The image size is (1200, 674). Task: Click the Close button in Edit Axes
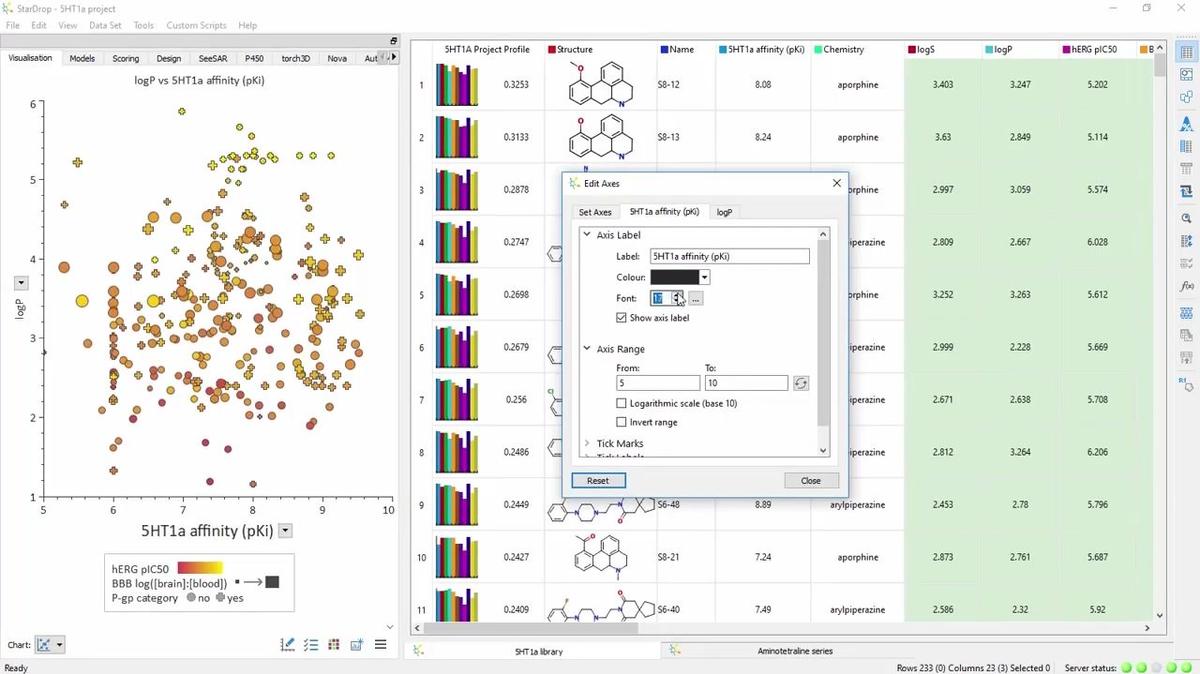click(x=810, y=480)
